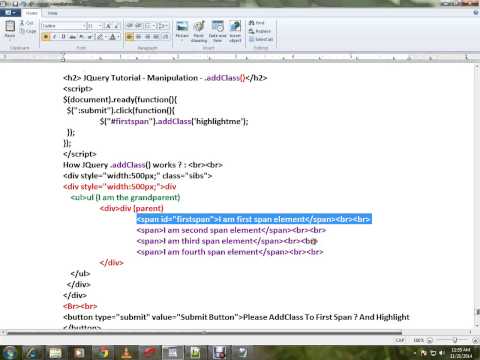Toggle Italic formatting
This screenshot has height=360, width=480.
click(x=54, y=37)
